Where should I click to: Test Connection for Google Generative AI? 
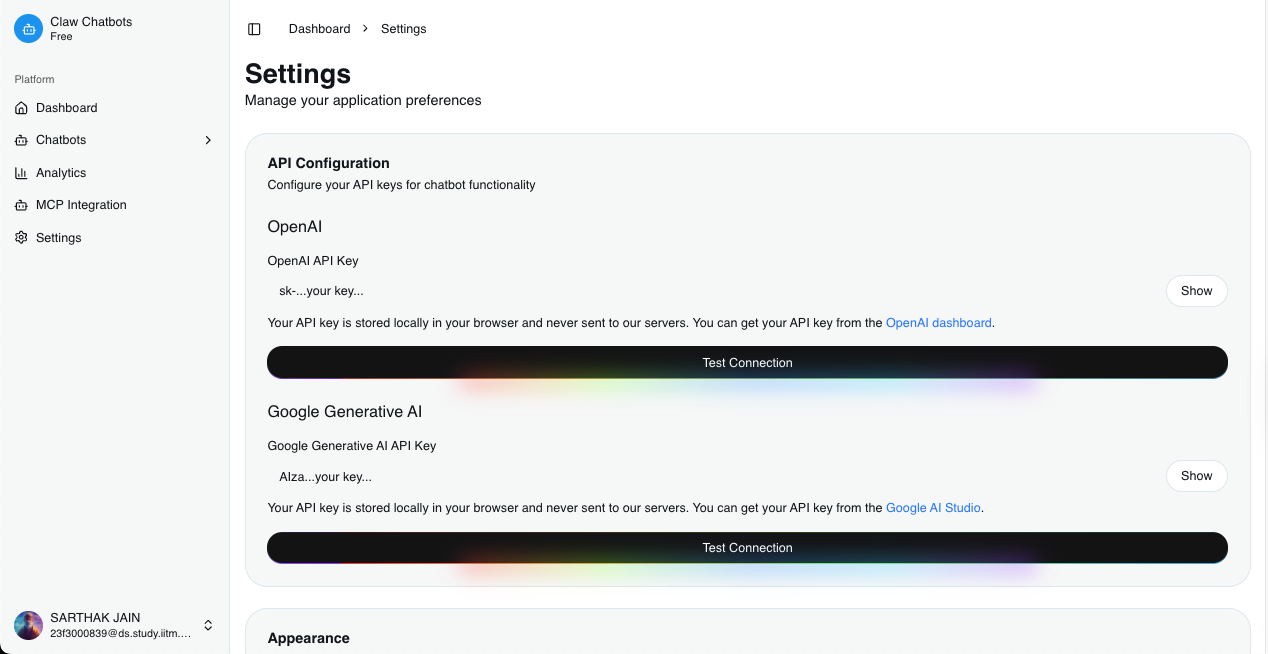pos(747,547)
